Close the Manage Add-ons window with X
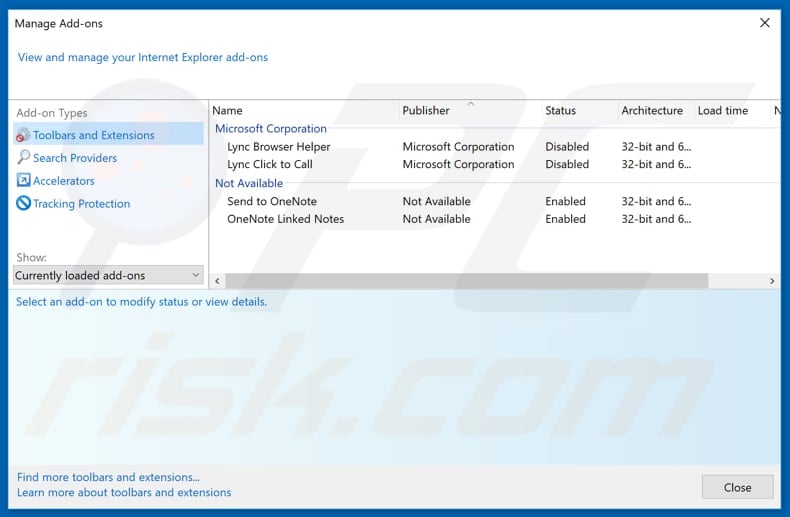Image resolution: width=790 pixels, height=517 pixels. coord(764,23)
